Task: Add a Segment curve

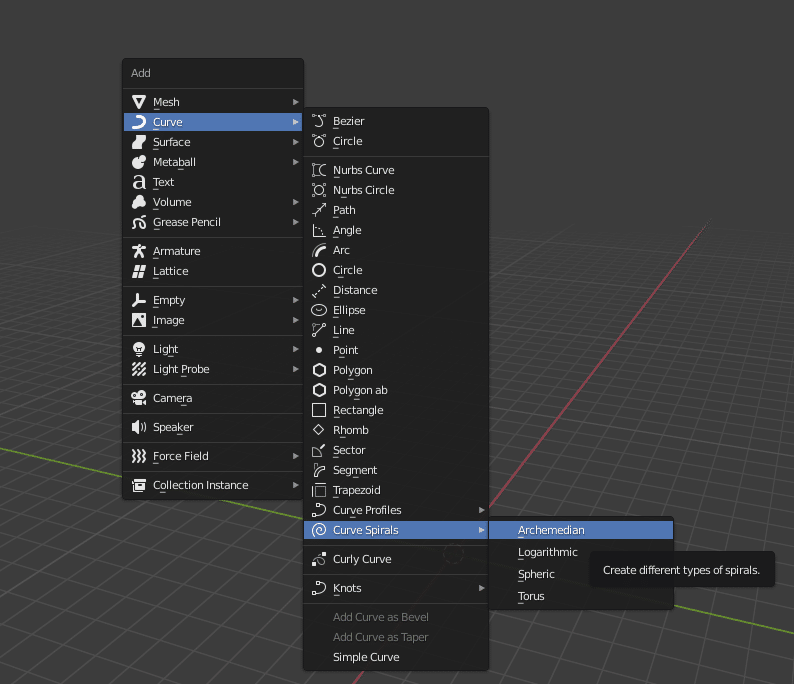Action: click(396, 470)
